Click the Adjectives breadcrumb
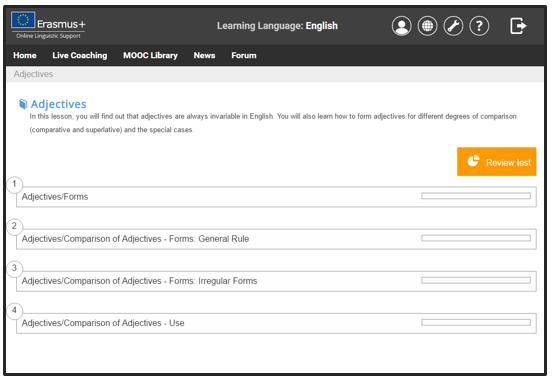 [x=33, y=74]
